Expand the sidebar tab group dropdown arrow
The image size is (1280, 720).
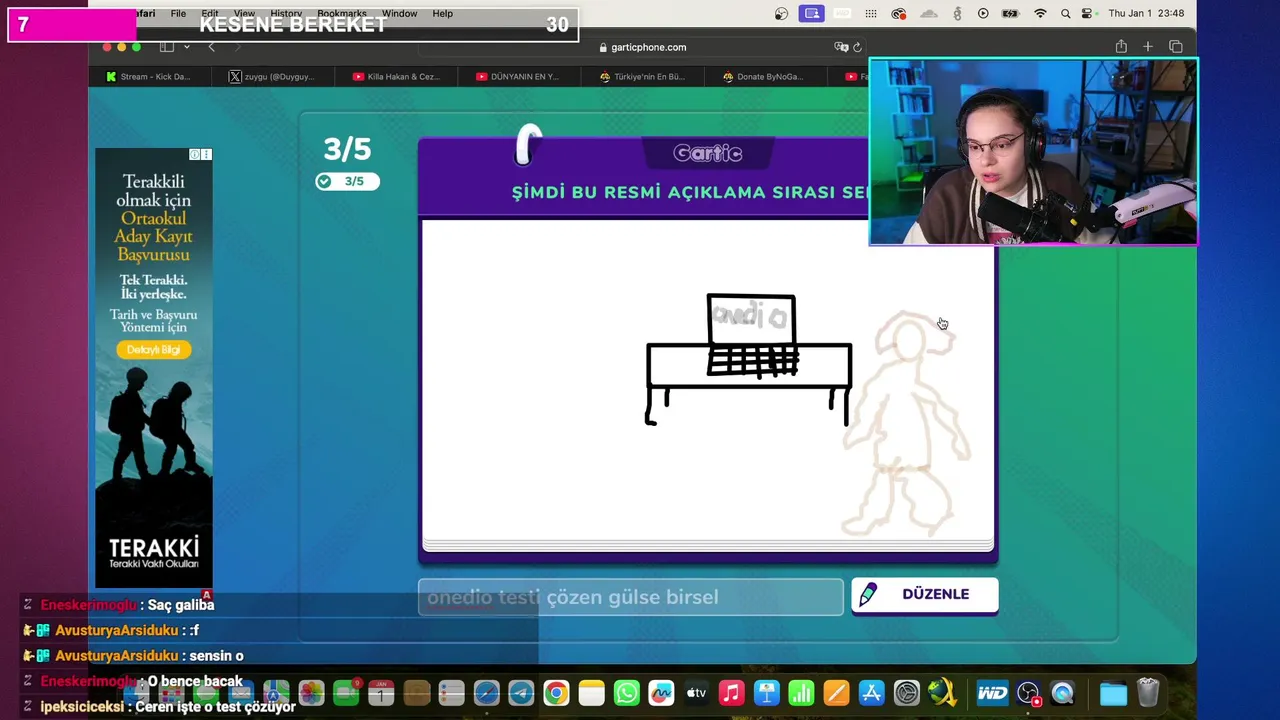pos(186,47)
